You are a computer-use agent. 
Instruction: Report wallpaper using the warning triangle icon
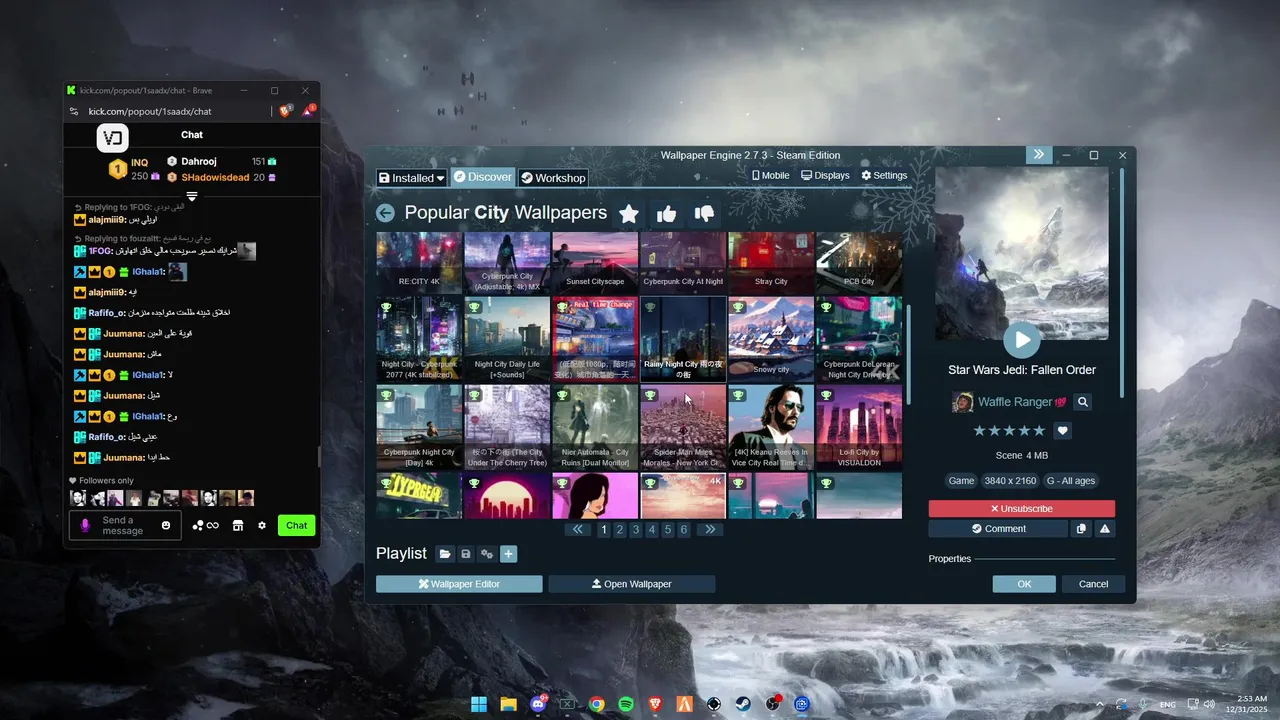[1105, 529]
